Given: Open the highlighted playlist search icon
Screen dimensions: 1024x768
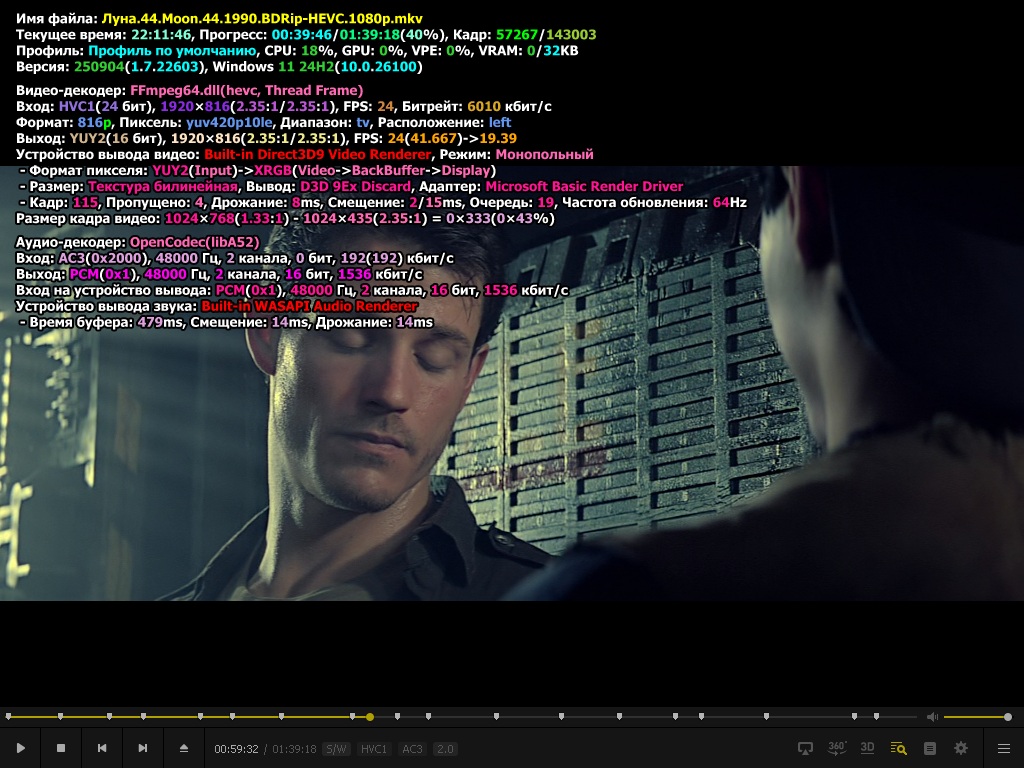Looking at the screenshot, I should click(899, 748).
